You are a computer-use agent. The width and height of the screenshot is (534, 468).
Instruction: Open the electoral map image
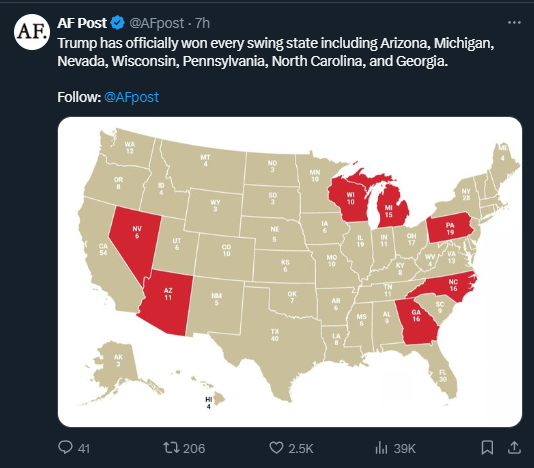tap(290, 271)
